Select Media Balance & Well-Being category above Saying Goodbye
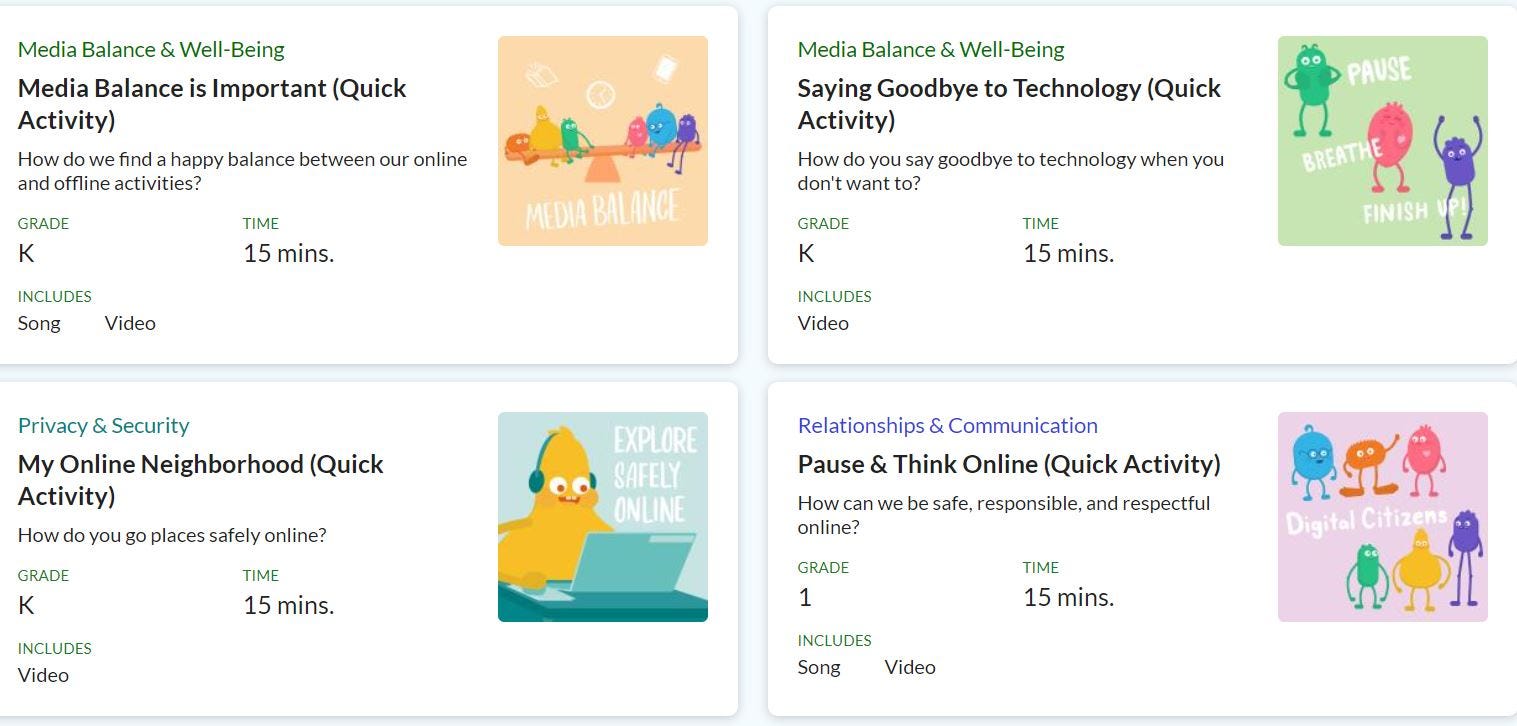1517x726 pixels. point(931,49)
